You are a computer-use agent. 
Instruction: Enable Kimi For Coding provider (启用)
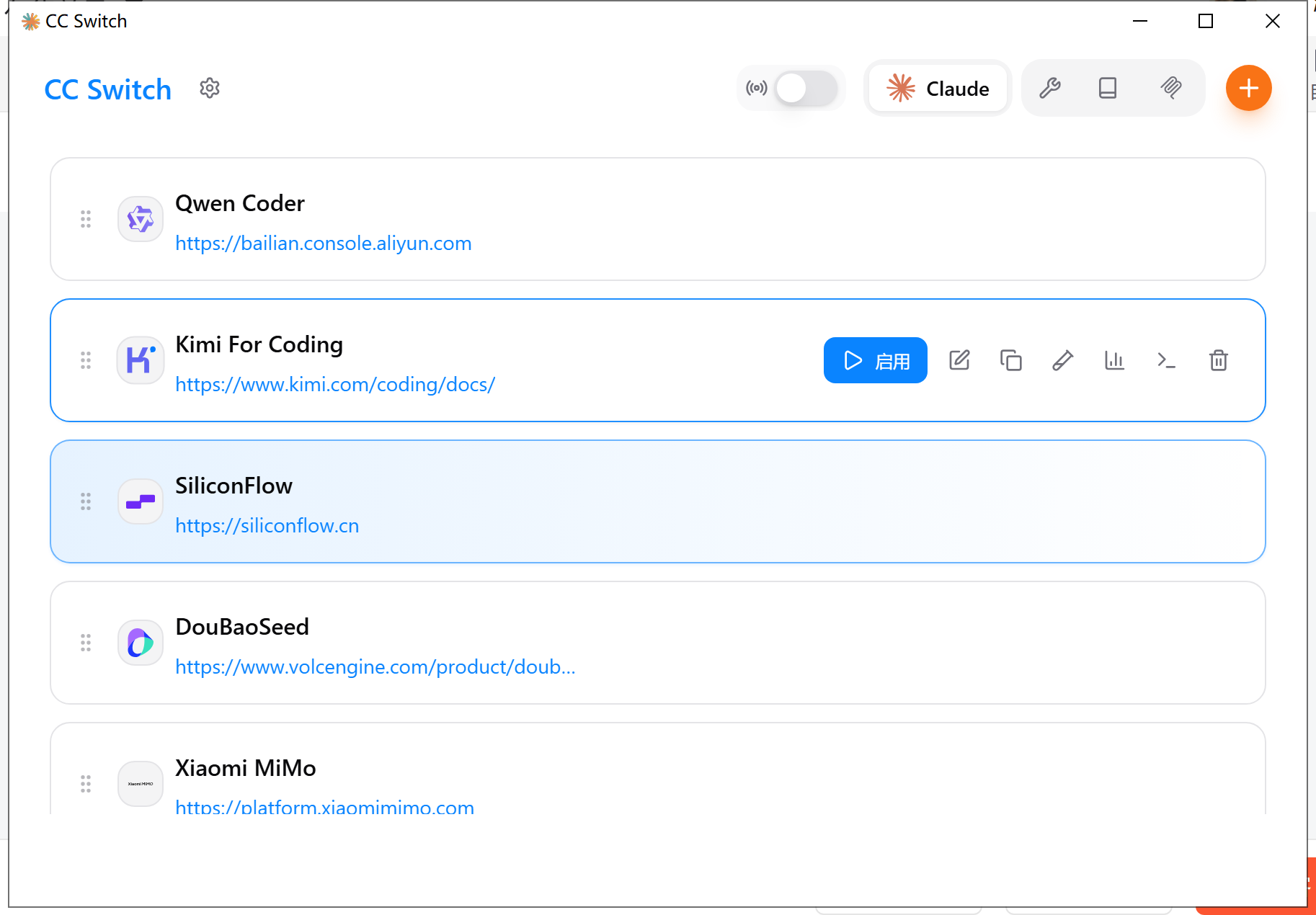pos(876,360)
